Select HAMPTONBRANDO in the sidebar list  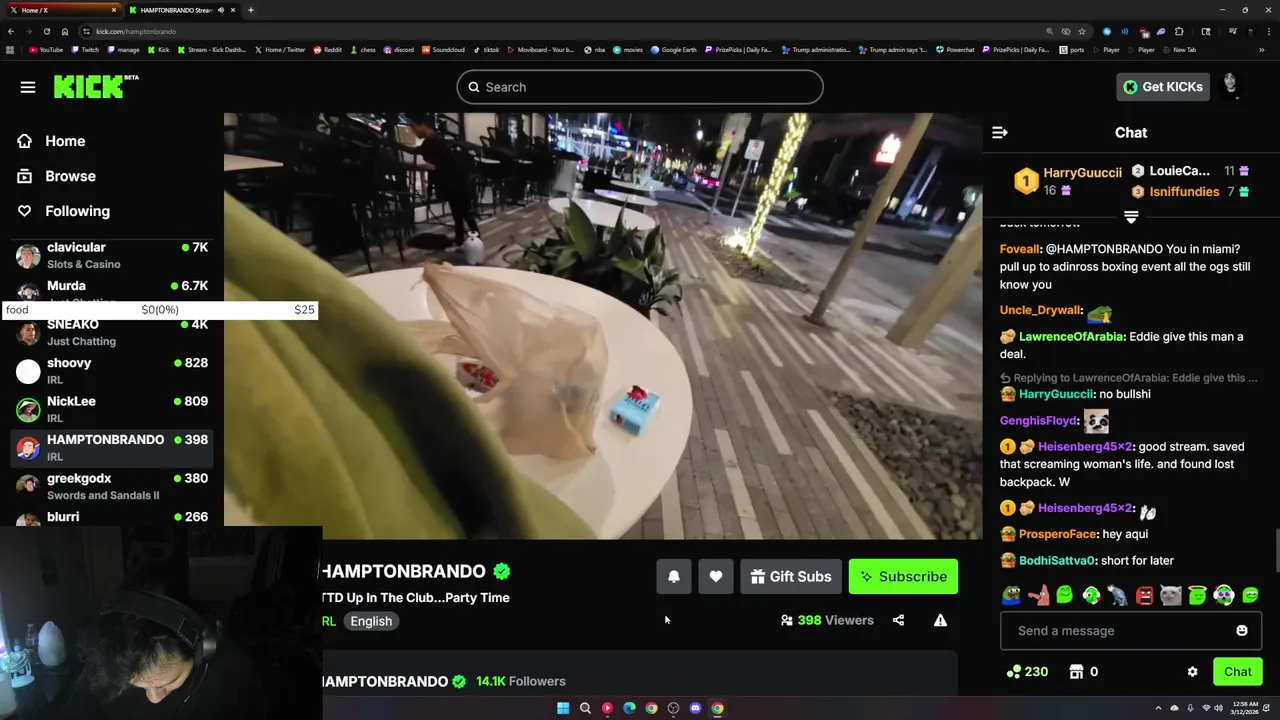(x=112, y=447)
